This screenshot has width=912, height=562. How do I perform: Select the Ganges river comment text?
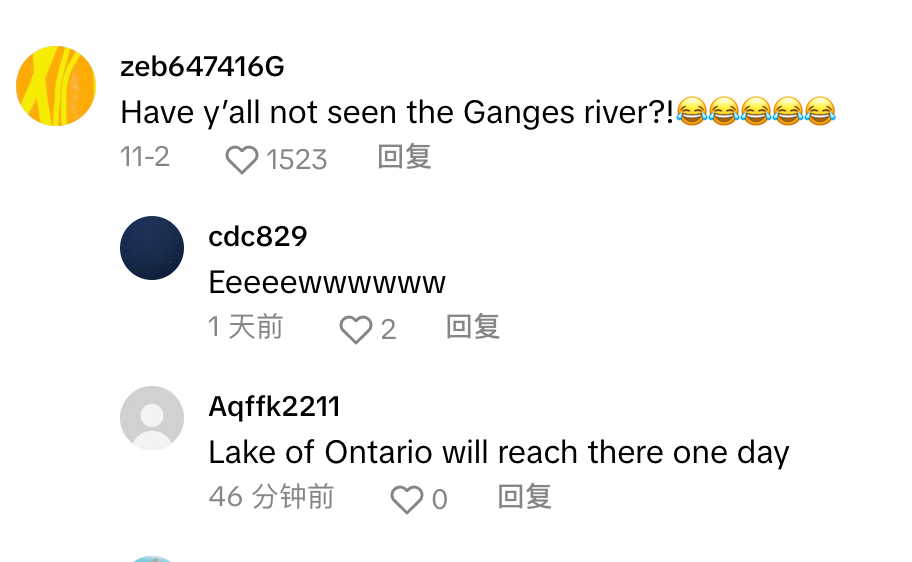click(478, 112)
